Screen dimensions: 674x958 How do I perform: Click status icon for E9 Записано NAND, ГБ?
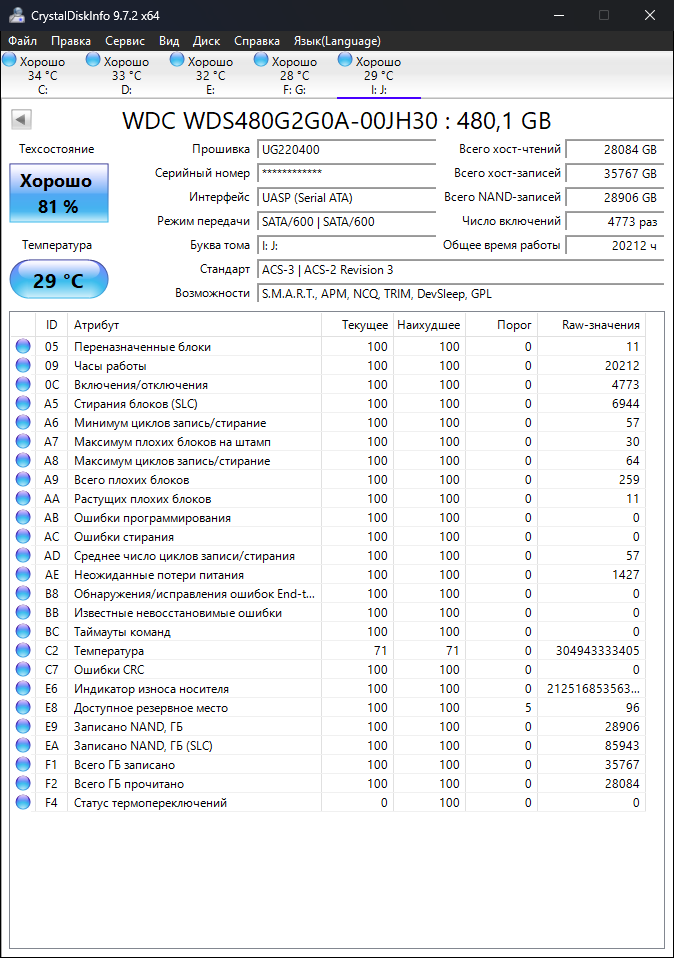pos(23,726)
